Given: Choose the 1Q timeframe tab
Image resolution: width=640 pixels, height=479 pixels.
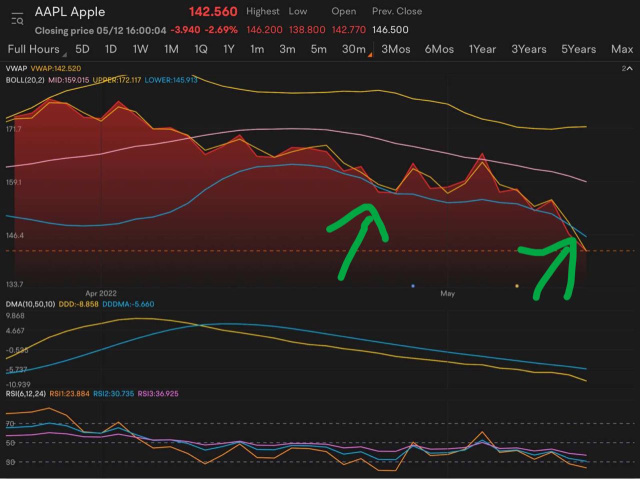Looking at the screenshot, I should click(x=200, y=49).
